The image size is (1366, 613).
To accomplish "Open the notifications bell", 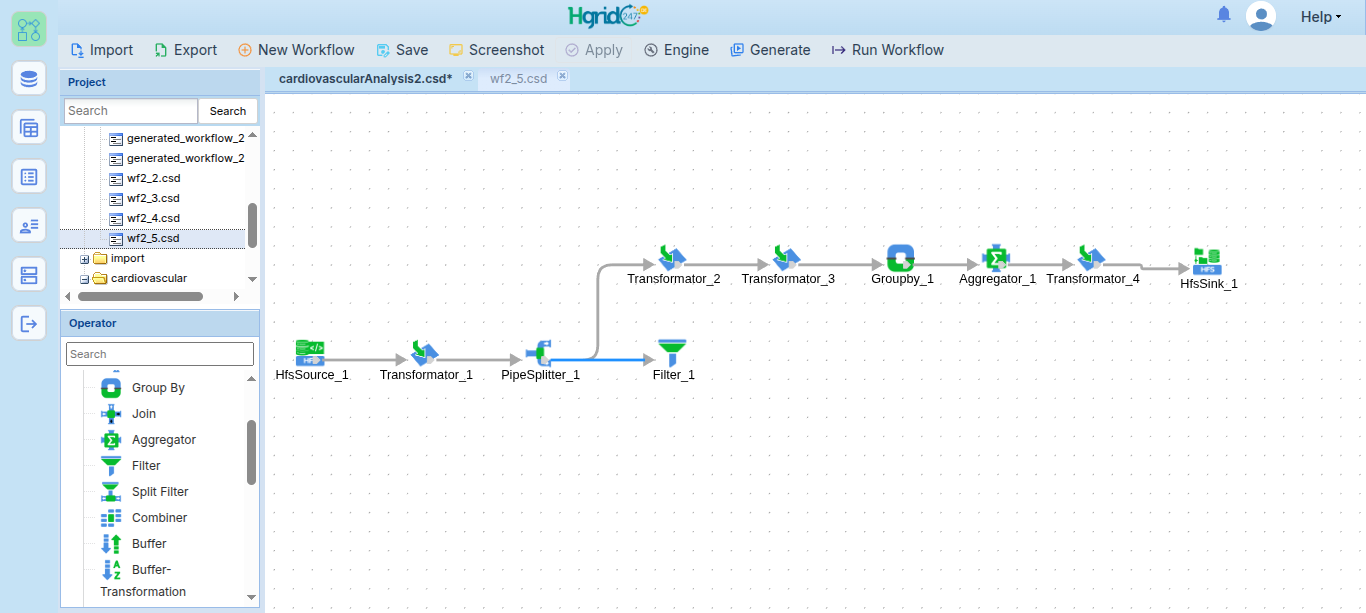I will pyautogui.click(x=1224, y=15).
